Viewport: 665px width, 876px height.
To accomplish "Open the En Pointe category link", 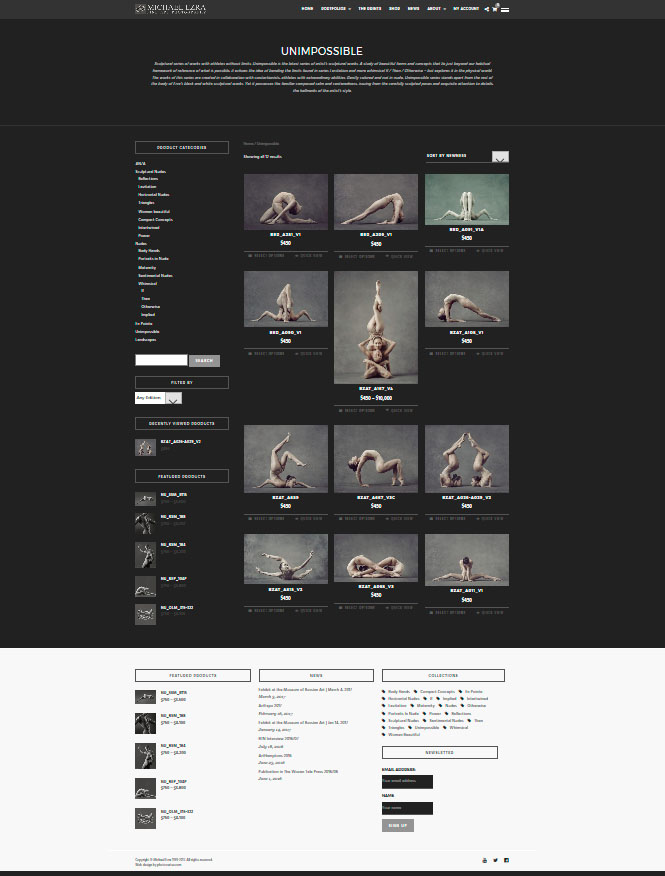I will click(144, 323).
